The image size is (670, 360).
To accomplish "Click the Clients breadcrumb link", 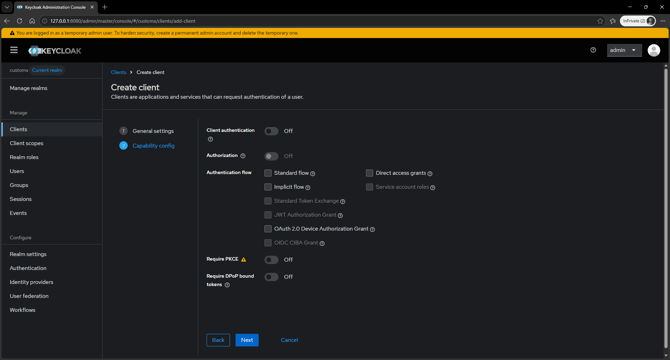I will click(118, 72).
